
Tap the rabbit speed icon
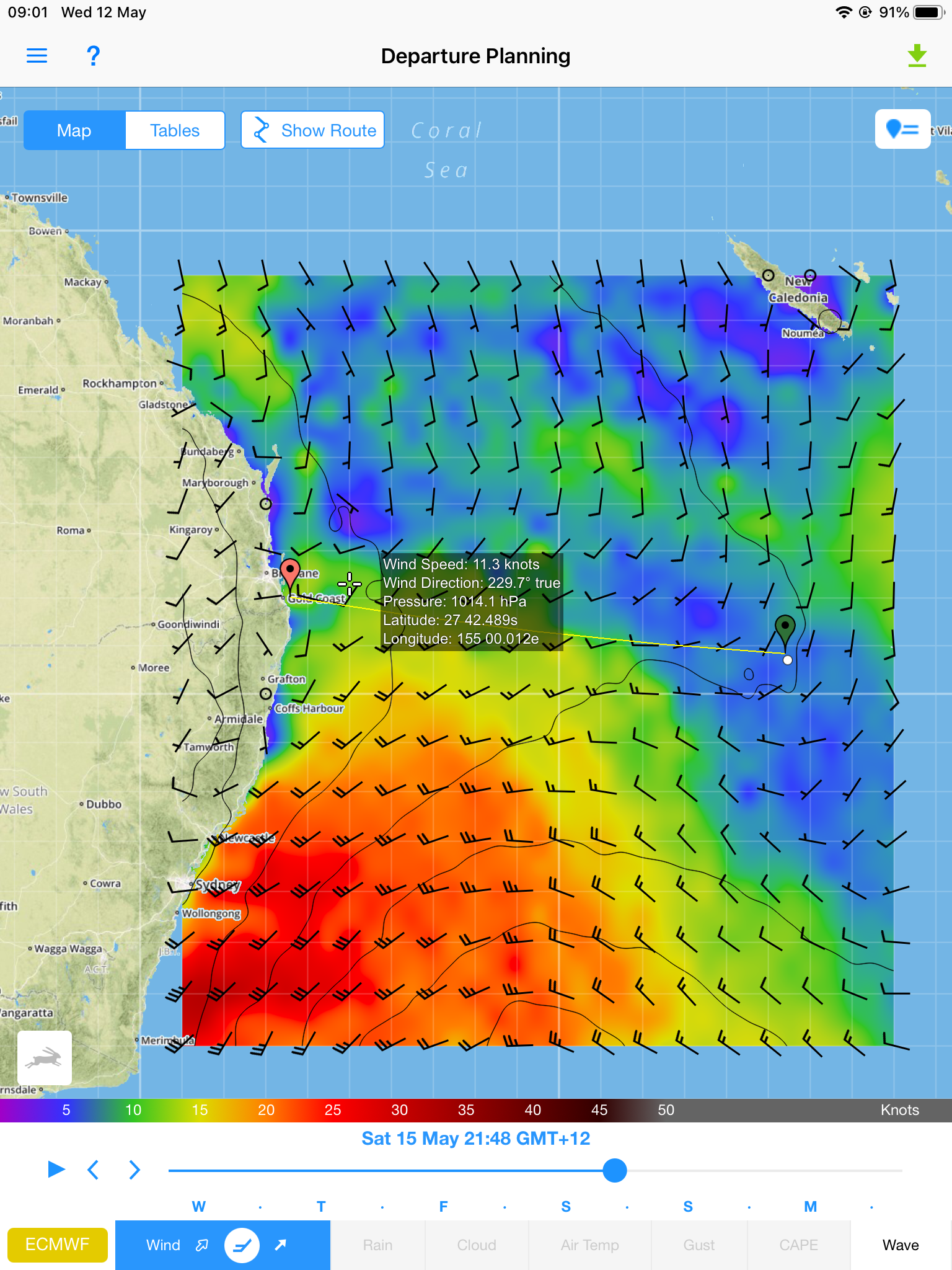coord(45,1058)
